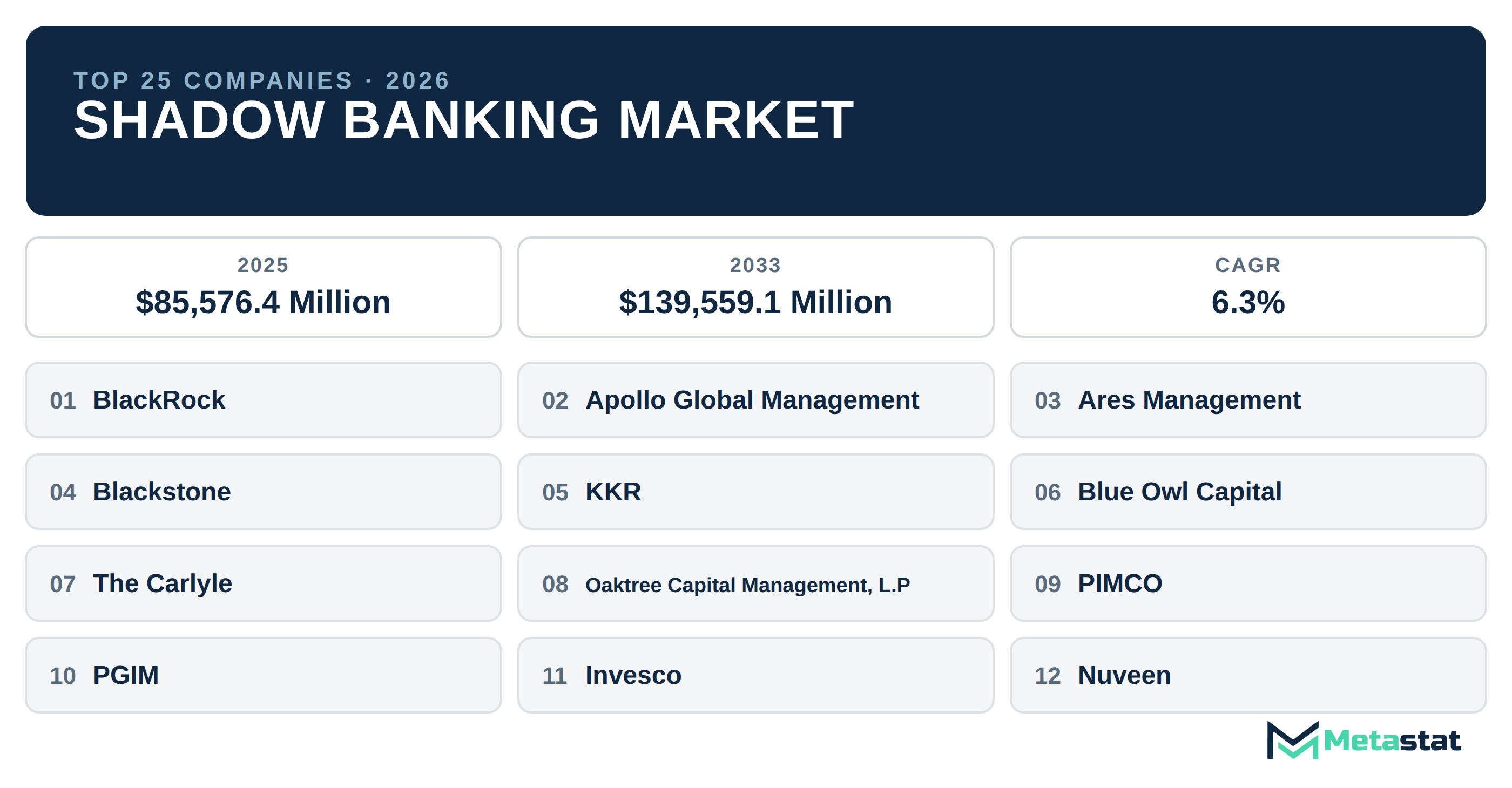Choose the Invesco entry

[x=755, y=675]
